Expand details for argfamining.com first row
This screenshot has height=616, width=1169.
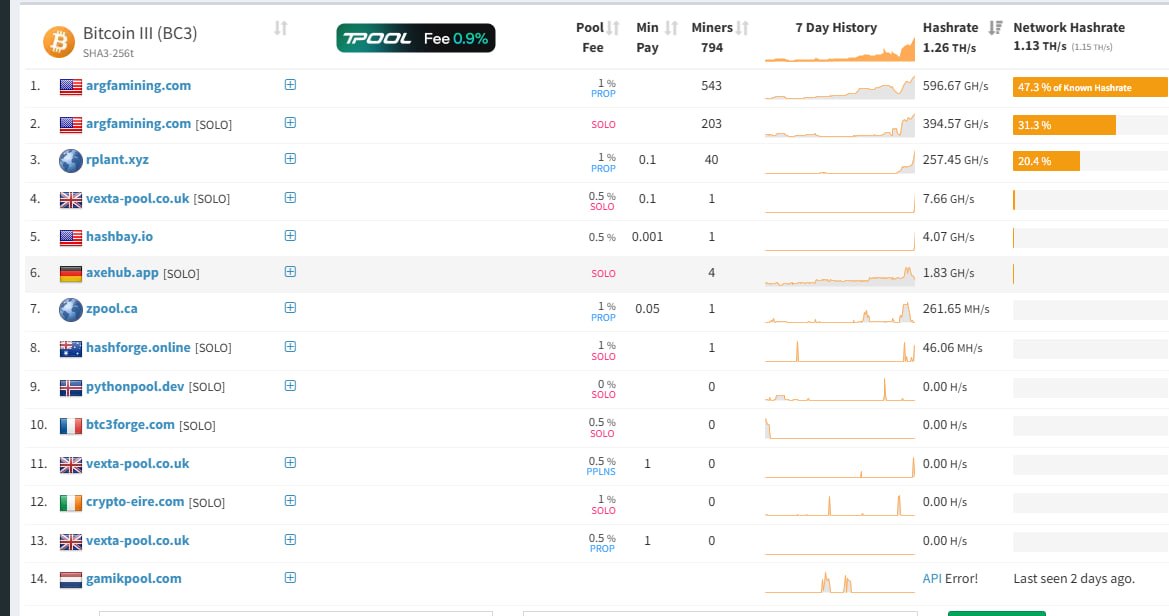(x=291, y=84)
